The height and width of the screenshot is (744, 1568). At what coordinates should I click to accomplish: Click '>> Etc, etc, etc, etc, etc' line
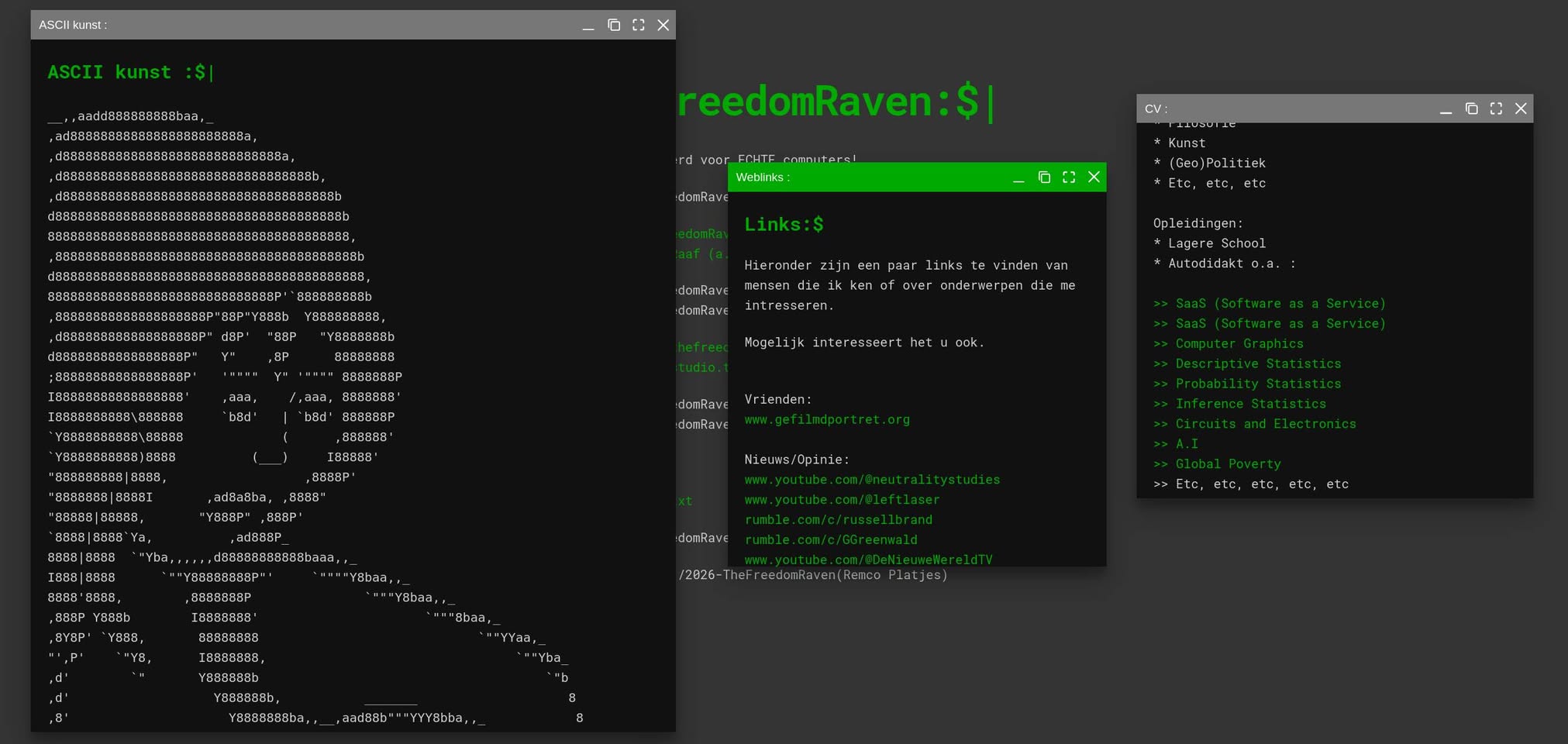(x=1251, y=484)
